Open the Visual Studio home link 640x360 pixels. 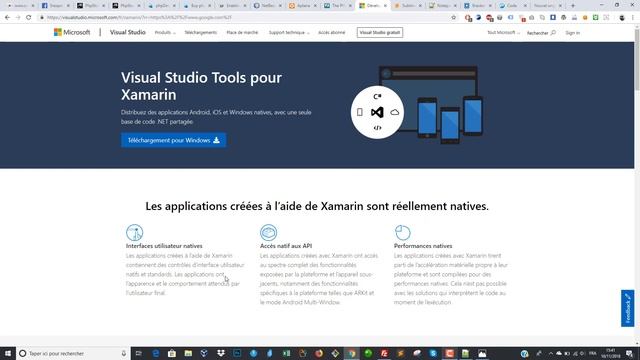(x=128, y=32)
